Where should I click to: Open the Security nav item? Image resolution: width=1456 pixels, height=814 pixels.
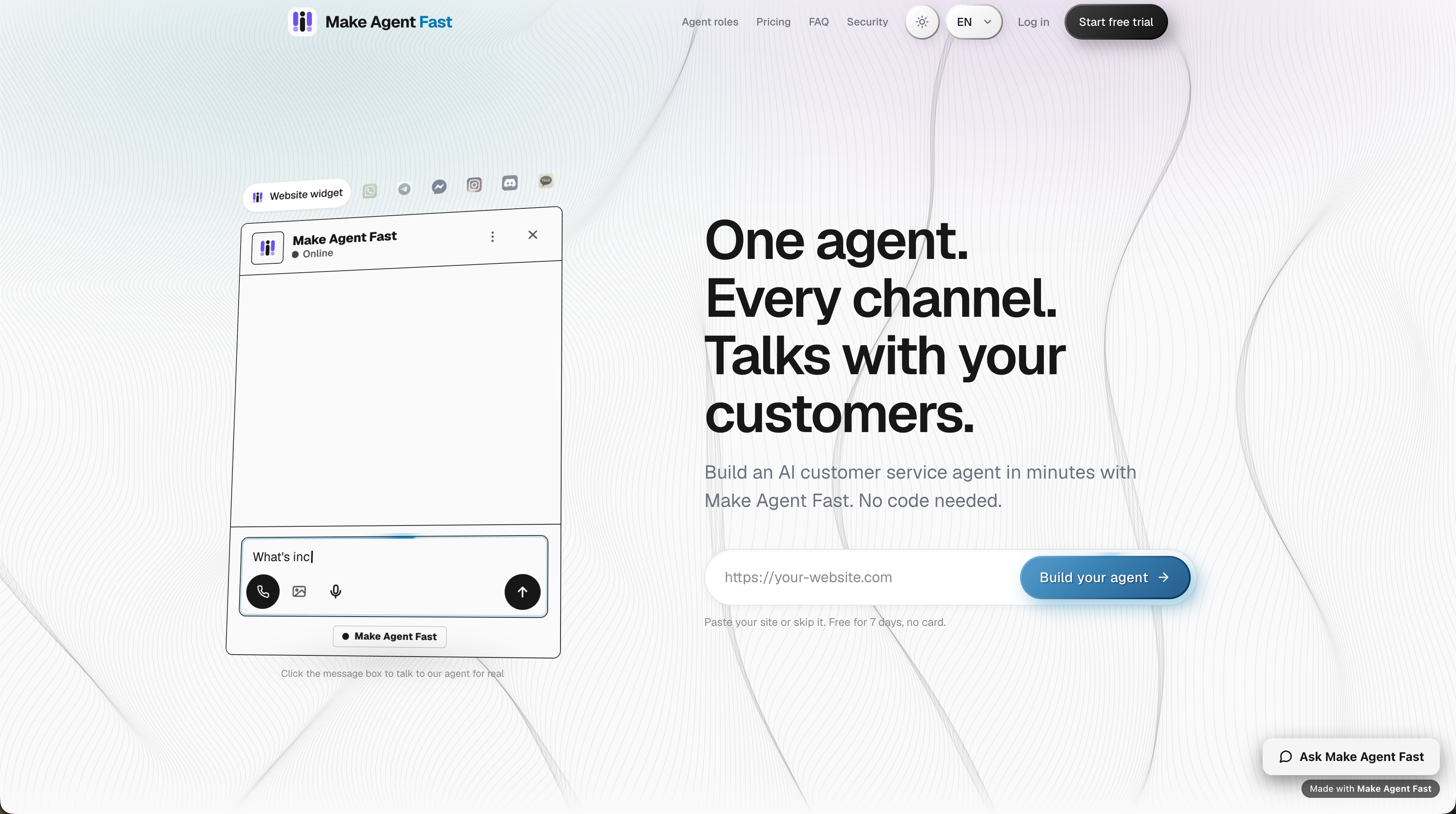tap(867, 22)
